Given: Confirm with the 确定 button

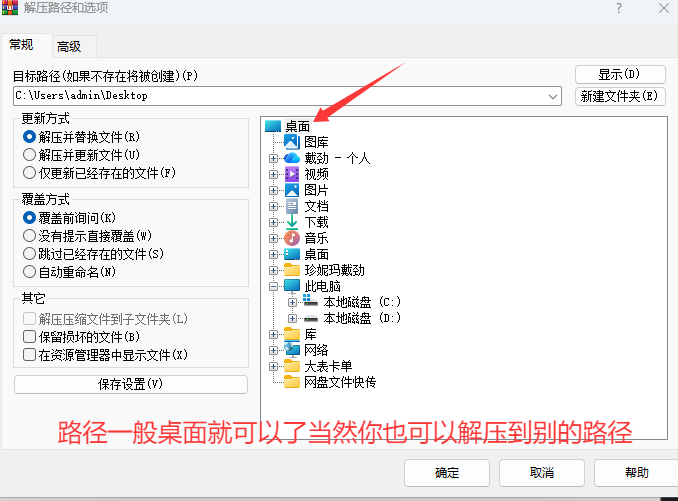Looking at the screenshot, I should click(447, 472).
